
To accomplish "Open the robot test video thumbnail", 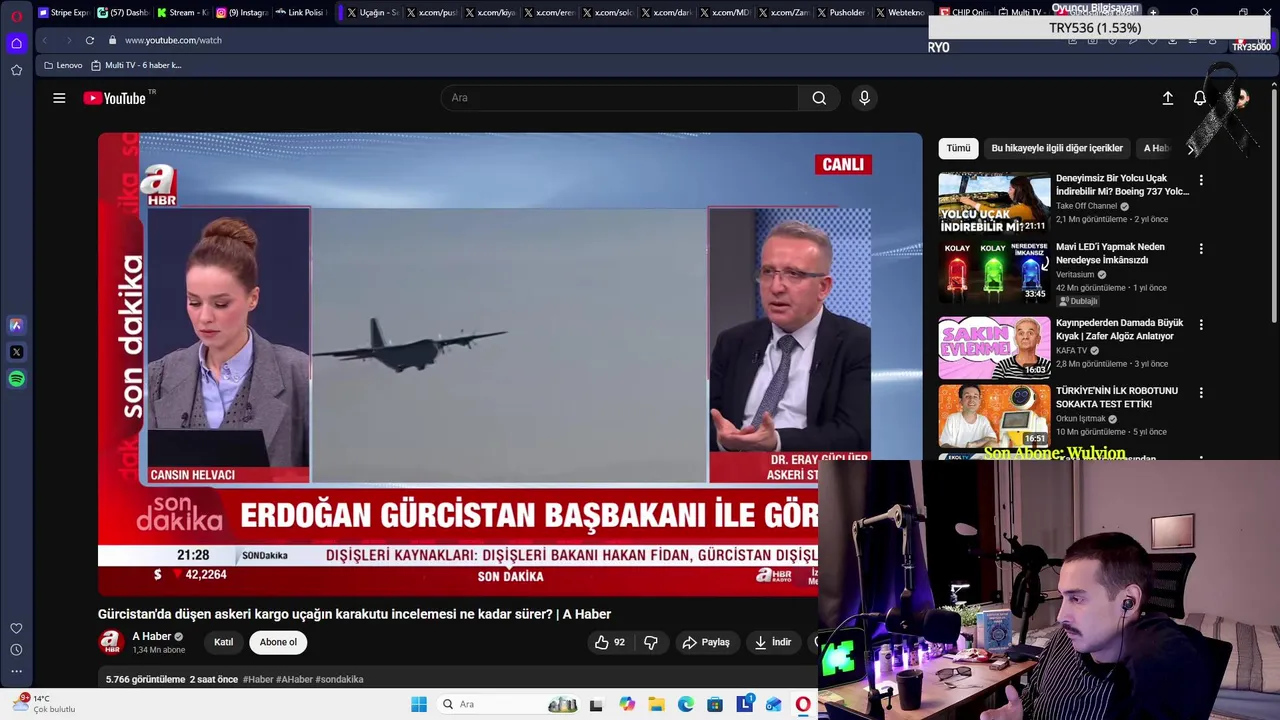I will (x=994, y=415).
